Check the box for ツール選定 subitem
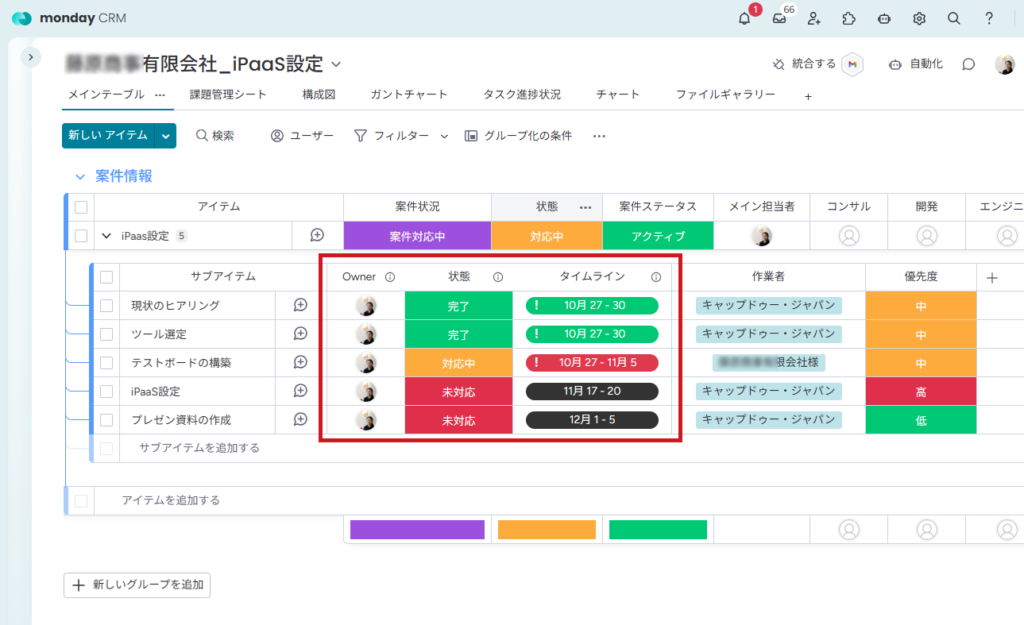 (107, 334)
